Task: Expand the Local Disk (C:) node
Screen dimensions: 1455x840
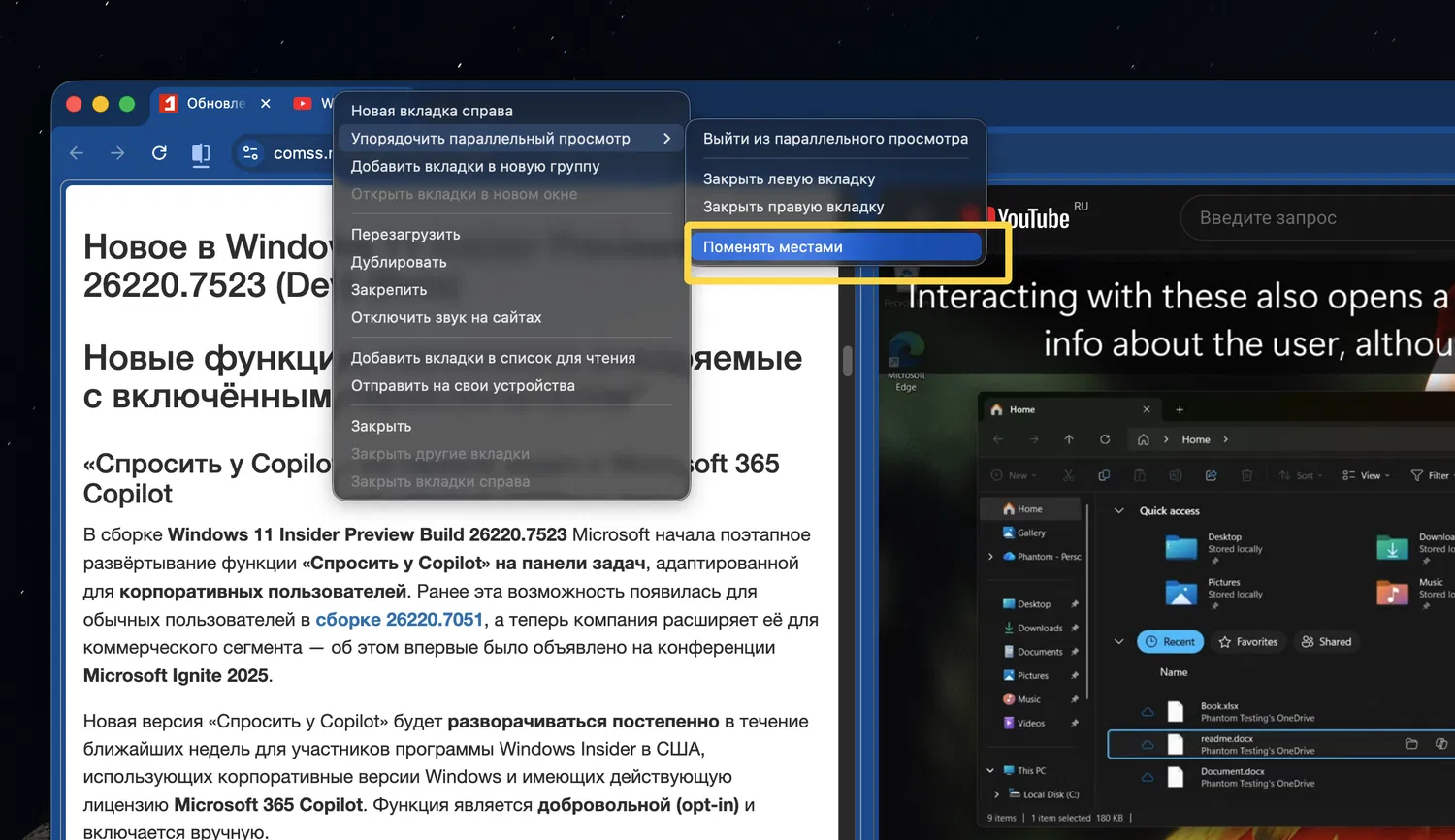Action: tap(996, 794)
